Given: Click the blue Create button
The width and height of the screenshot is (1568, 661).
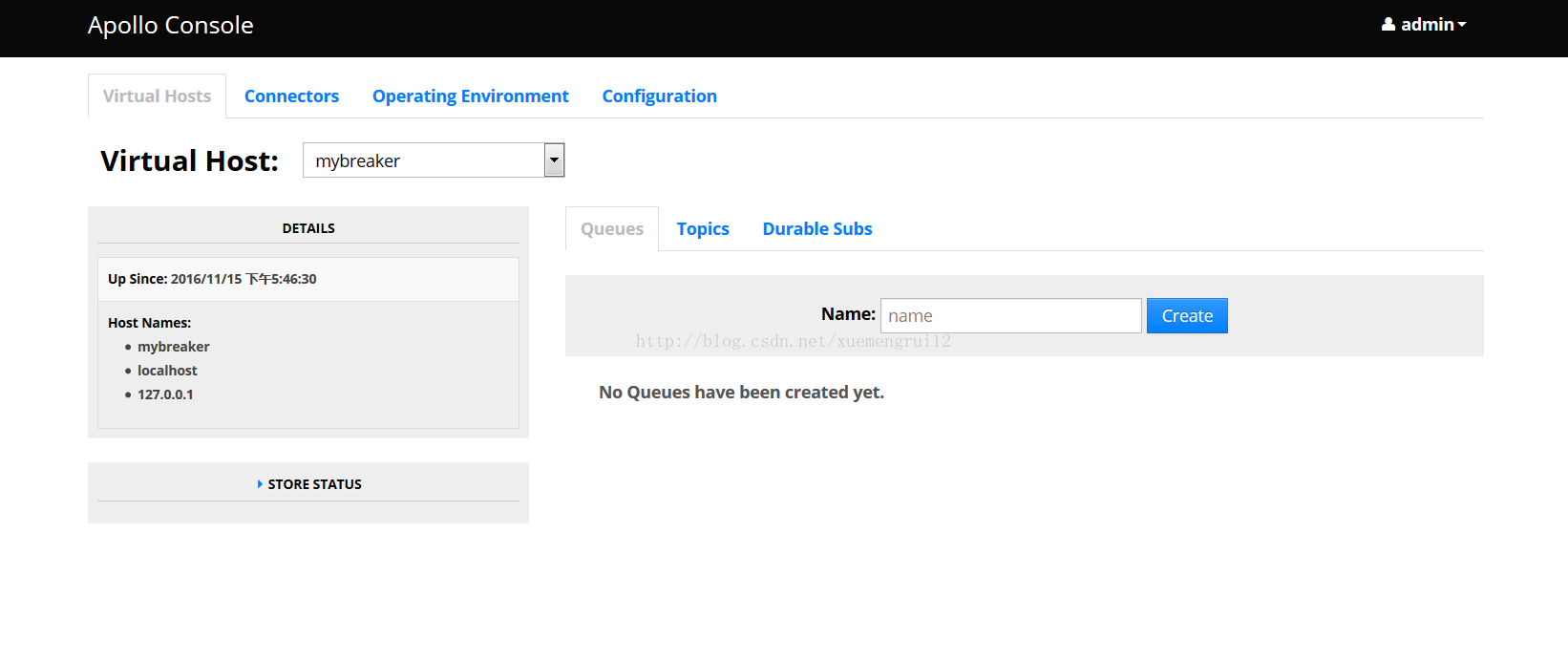Looking at the screenshot, I should (1187, 316).
